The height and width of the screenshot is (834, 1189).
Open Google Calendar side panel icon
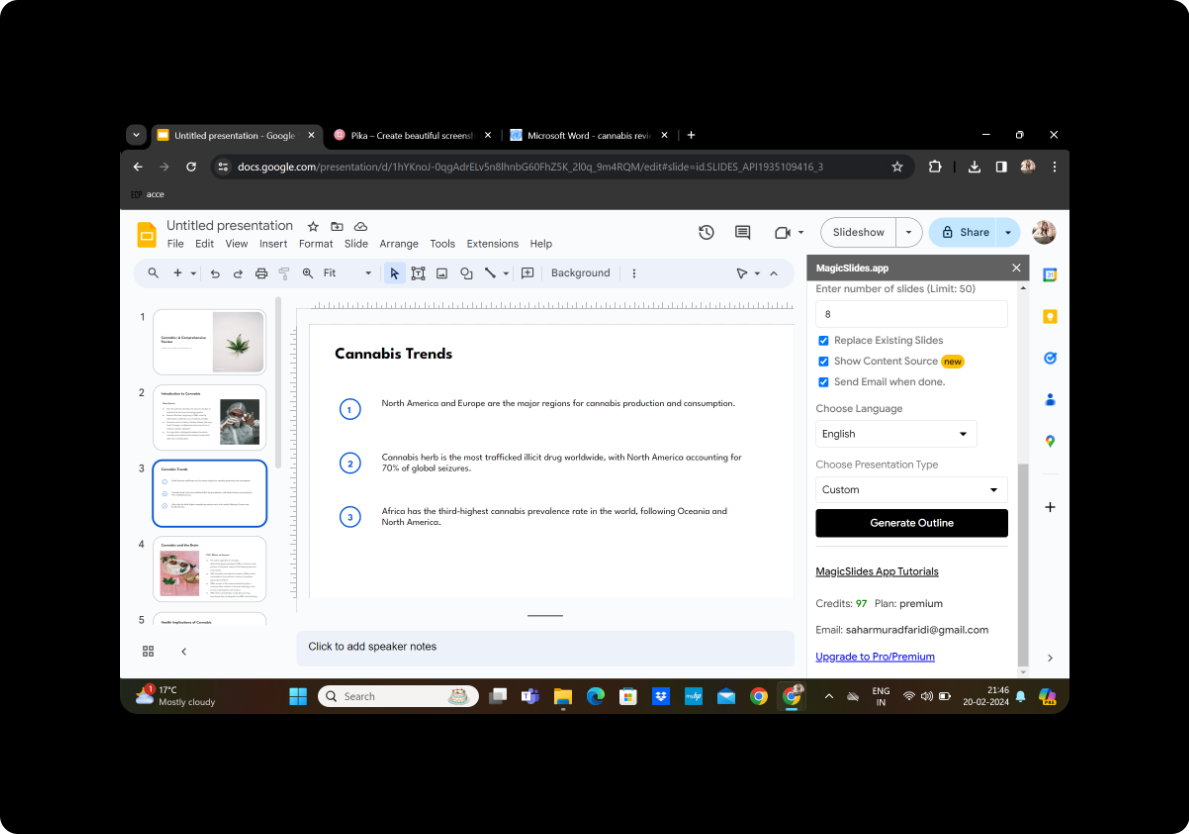pyautogui.click(x=1050, y=275)
